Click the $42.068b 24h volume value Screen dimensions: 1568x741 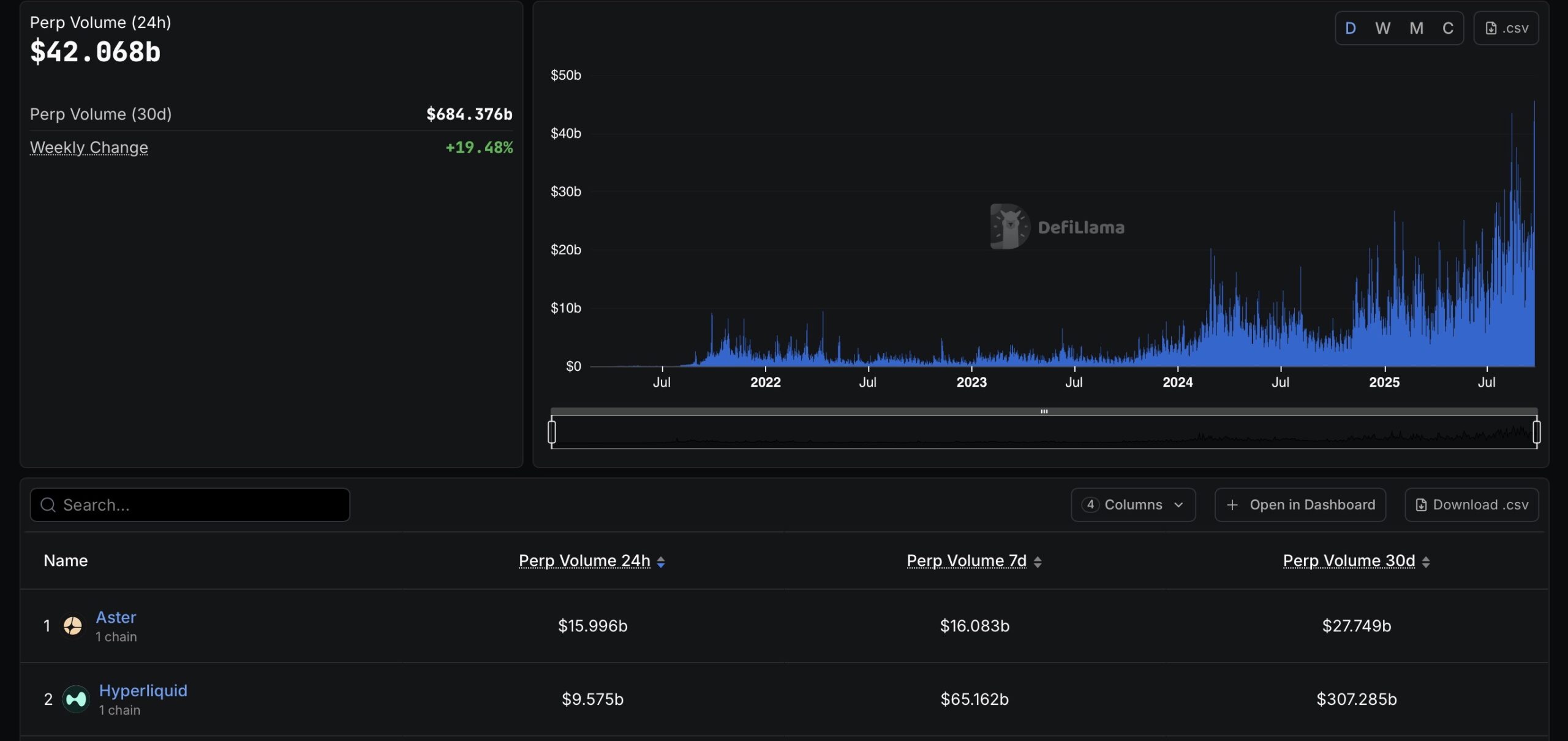[96, 51]
